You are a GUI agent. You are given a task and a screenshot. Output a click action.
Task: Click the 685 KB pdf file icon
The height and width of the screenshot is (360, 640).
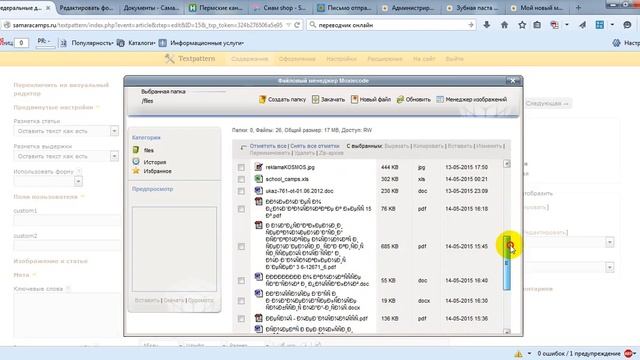click(258, 225)
